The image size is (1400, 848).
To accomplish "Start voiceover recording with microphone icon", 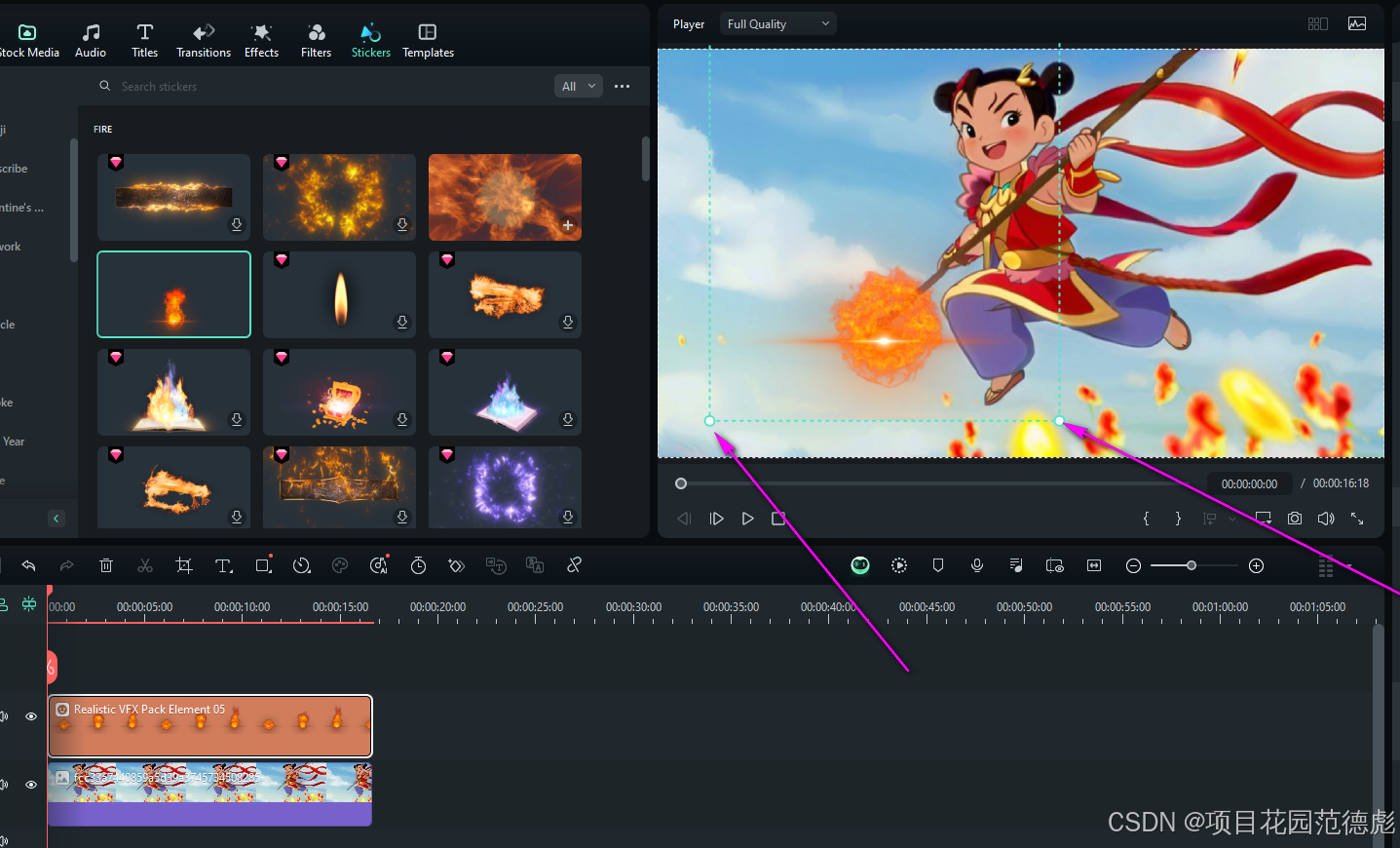I will click(977, 565).
